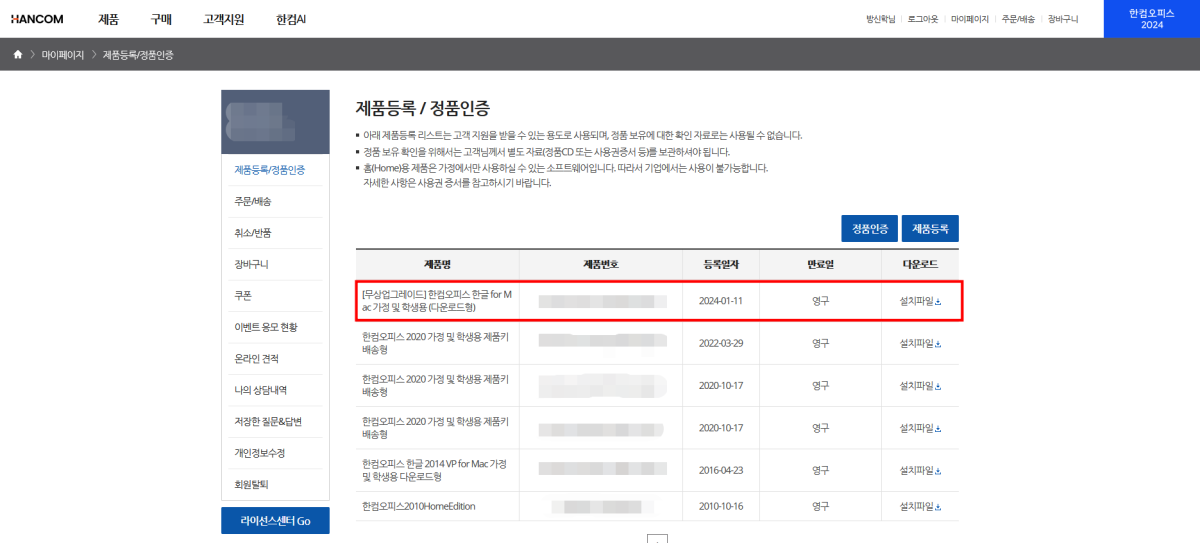Click the HANCOM logo
This screenshot has width=1200, height=543.
point(38,19)
